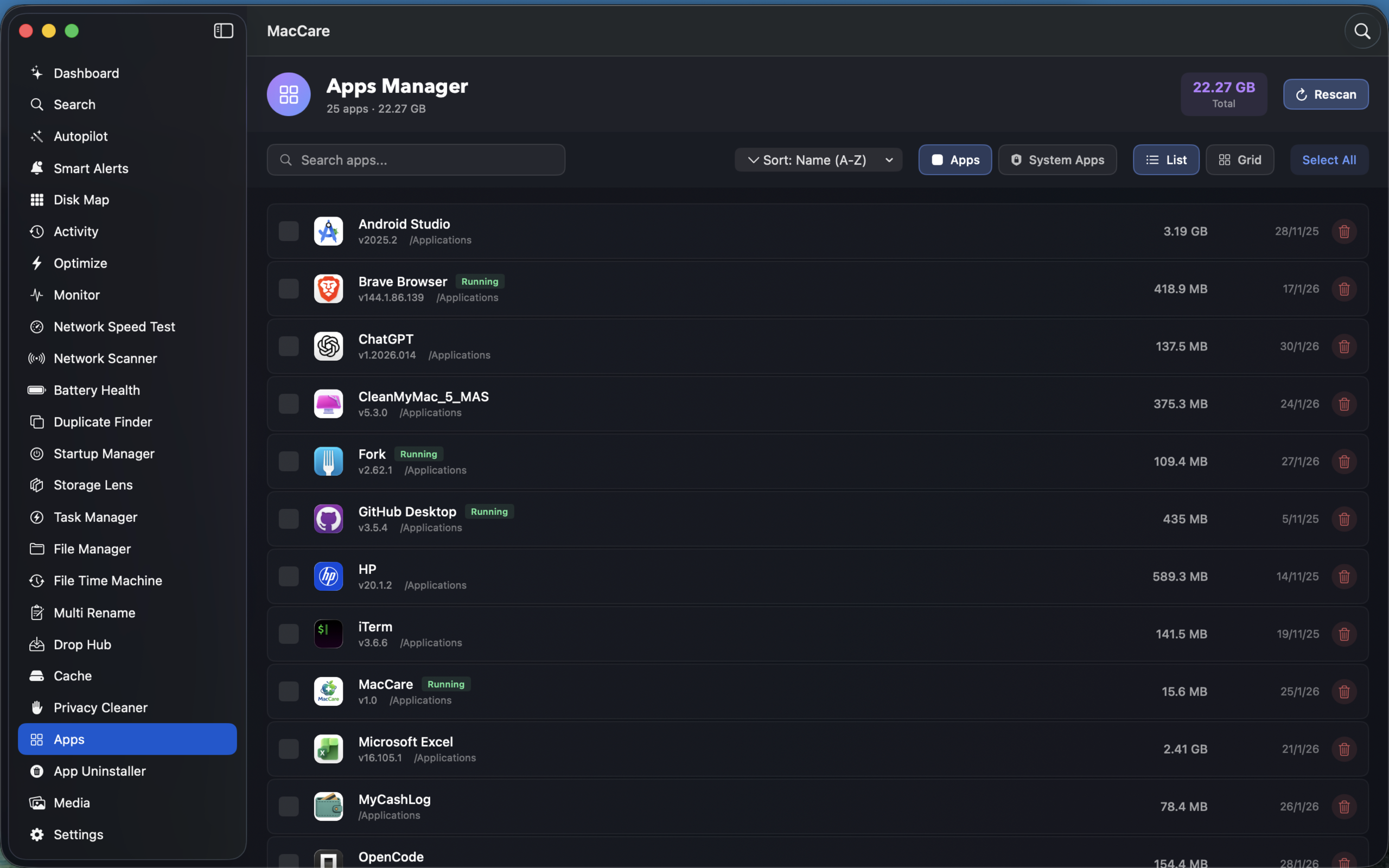
Task: Select the MyCashLog checkbox
Action: 289,807
